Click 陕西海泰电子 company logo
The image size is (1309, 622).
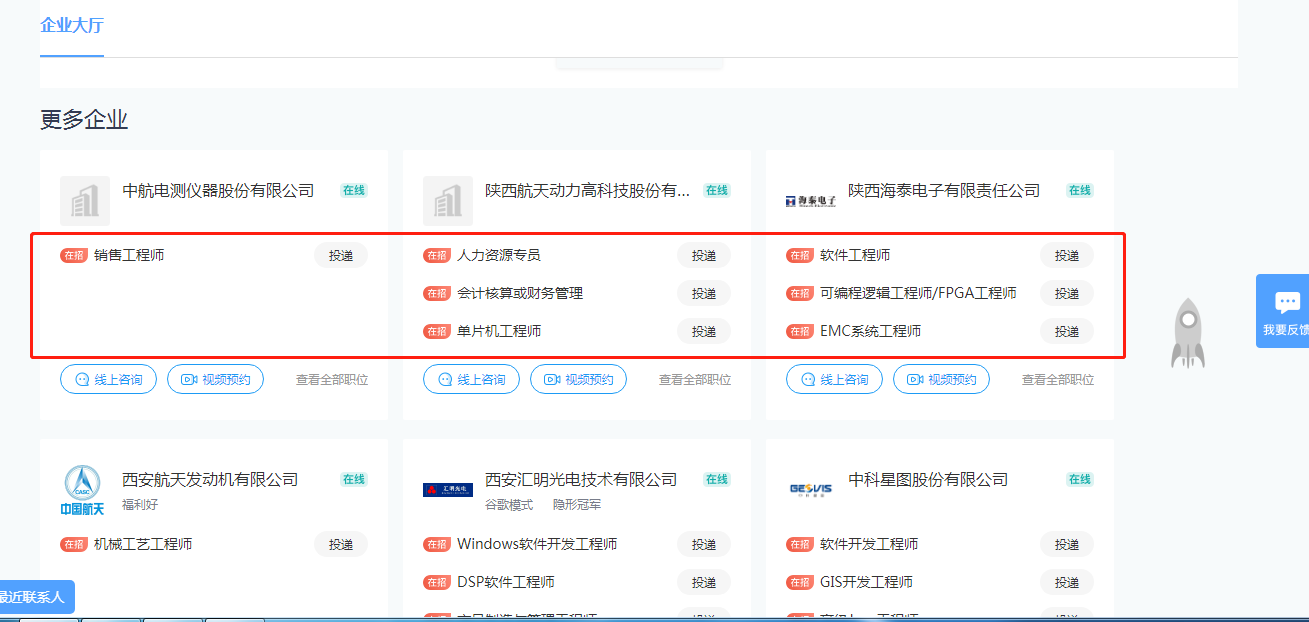click(x=810, y=201)
